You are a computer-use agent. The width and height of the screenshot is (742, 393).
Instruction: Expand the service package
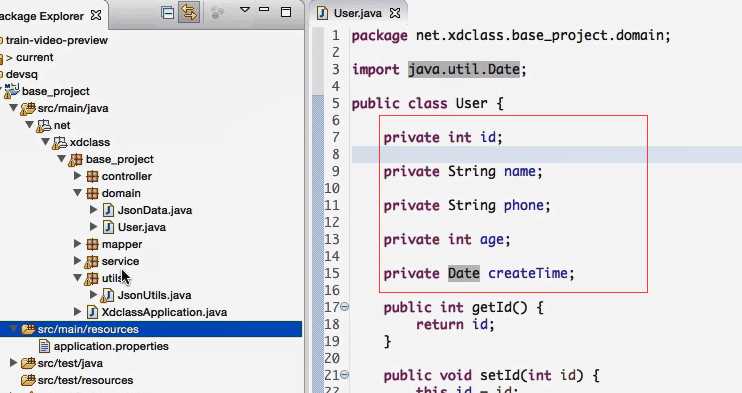coord(78,261)
